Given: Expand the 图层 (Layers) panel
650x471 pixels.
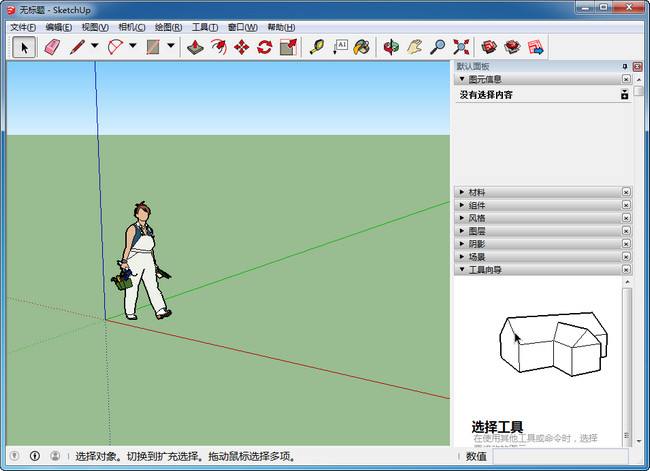Looking at the screenshot, I should click(477, 231).
